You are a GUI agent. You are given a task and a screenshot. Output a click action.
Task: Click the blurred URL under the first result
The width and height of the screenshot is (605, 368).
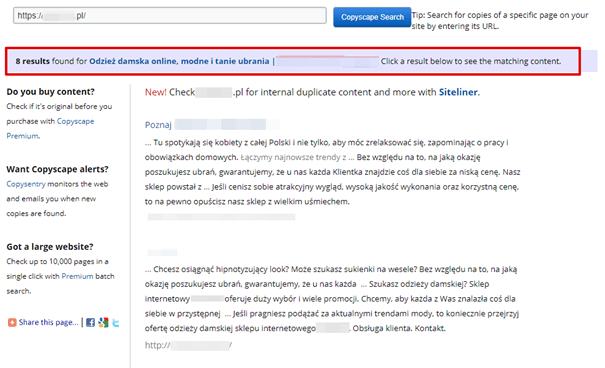[221, 217]
